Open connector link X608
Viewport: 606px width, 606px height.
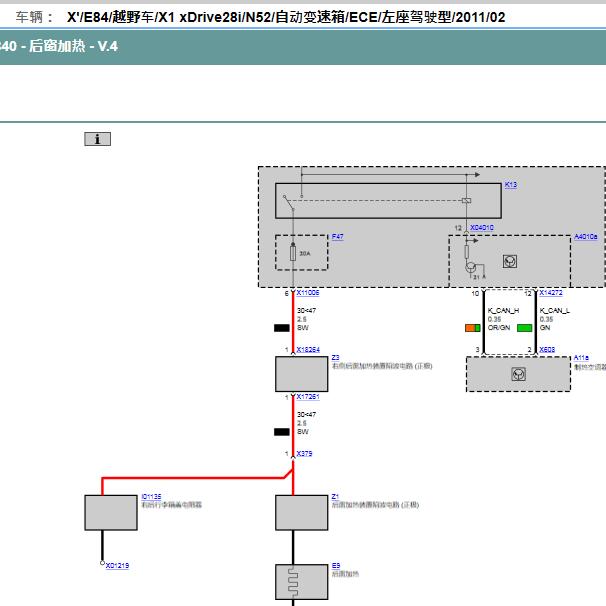tap(547, 349)
